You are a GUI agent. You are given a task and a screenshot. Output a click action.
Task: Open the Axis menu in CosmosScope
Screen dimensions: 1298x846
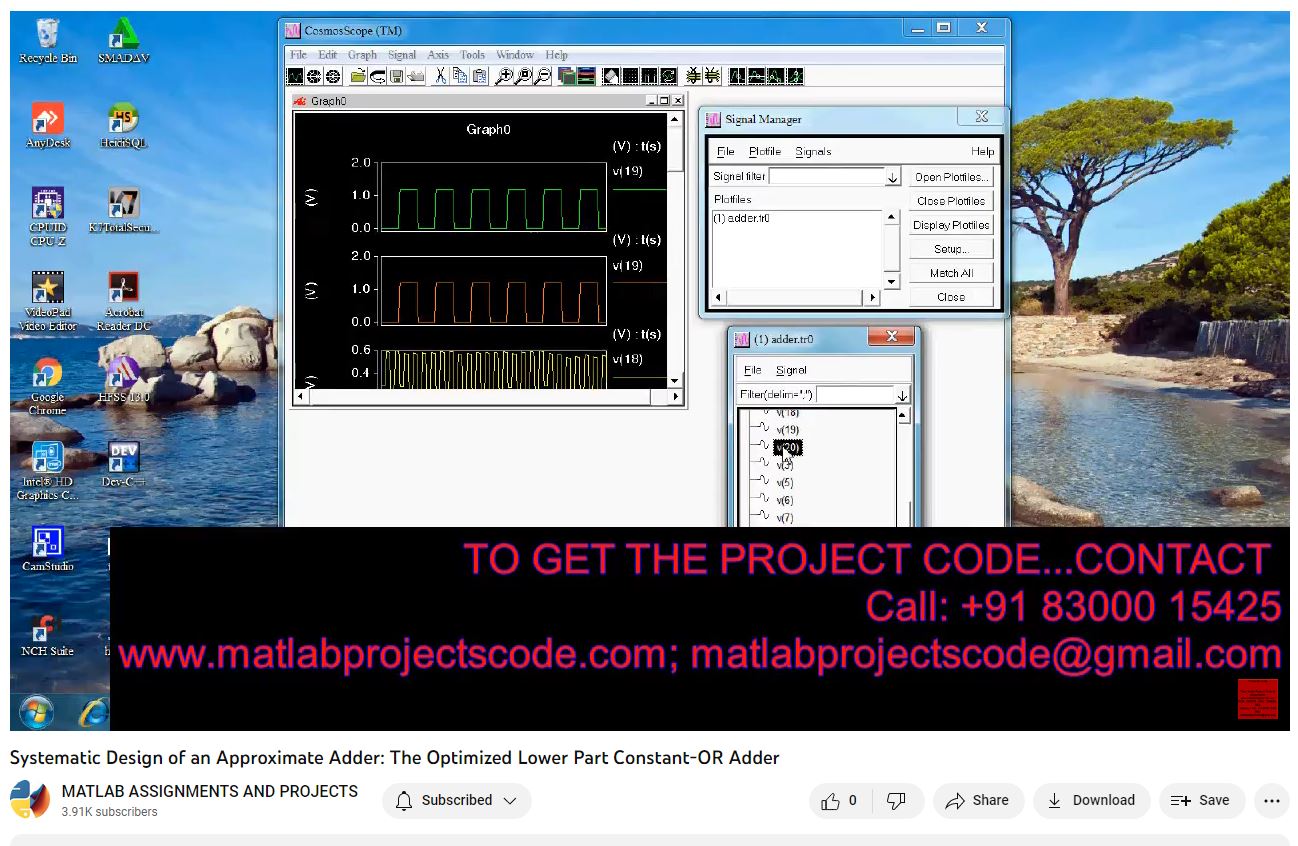coord(438,55)
